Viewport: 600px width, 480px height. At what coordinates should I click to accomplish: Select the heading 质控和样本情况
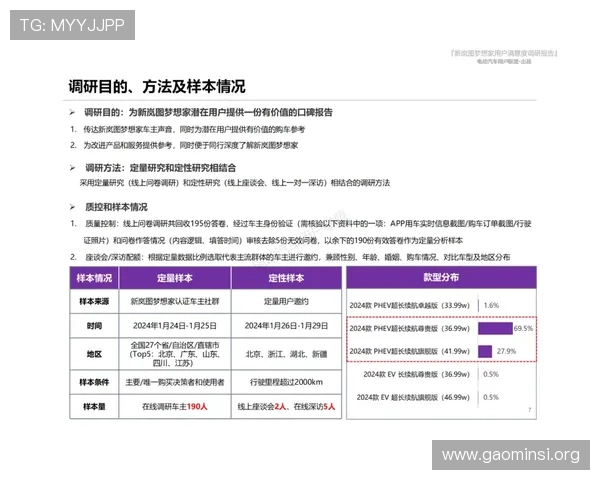pos(116,207)
